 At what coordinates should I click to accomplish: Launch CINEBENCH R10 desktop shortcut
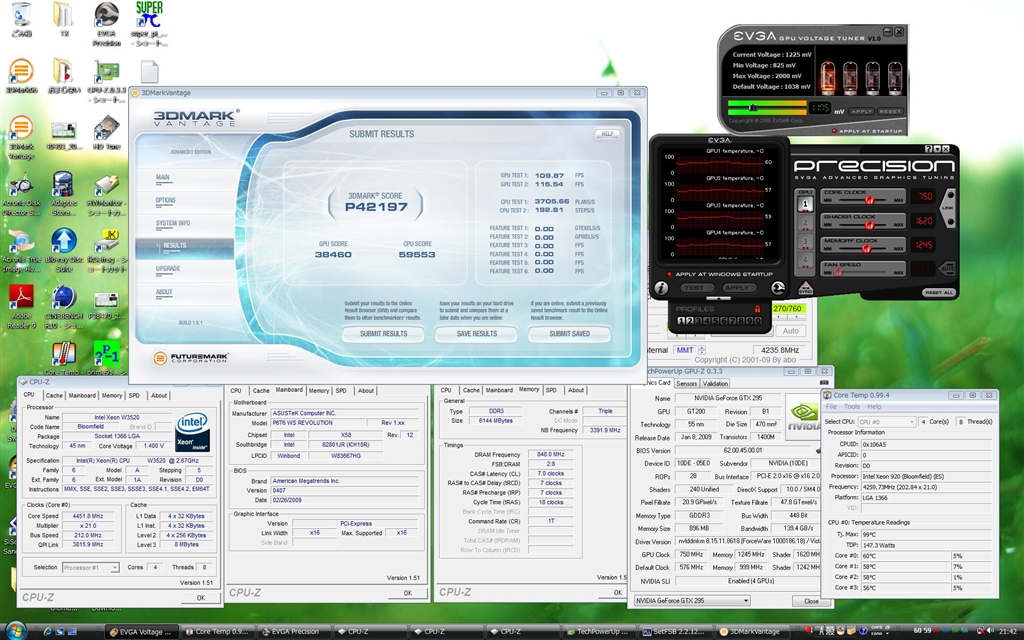(x=63, y=298)
